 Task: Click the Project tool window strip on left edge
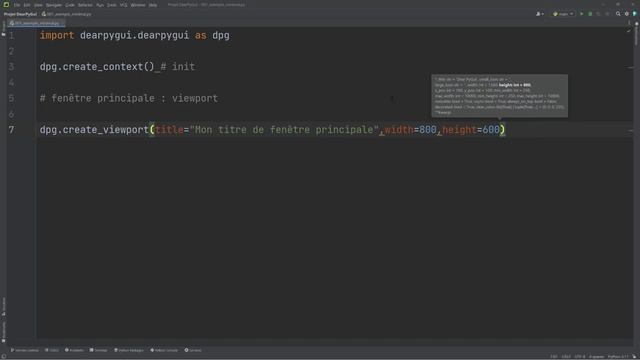3,29
